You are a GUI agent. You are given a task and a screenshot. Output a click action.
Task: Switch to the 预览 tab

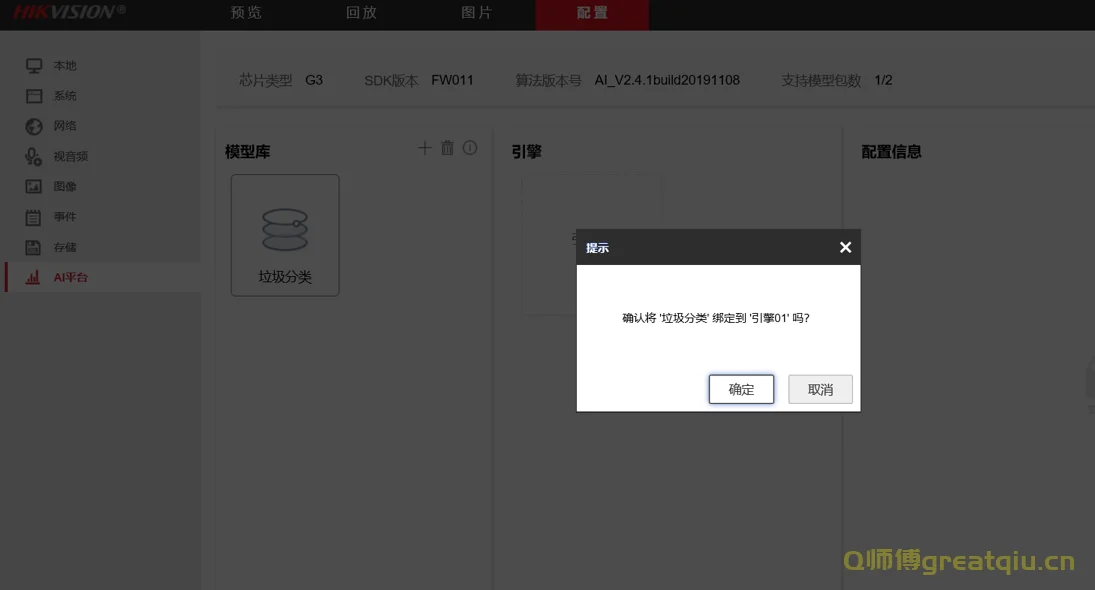coord(246,13)
